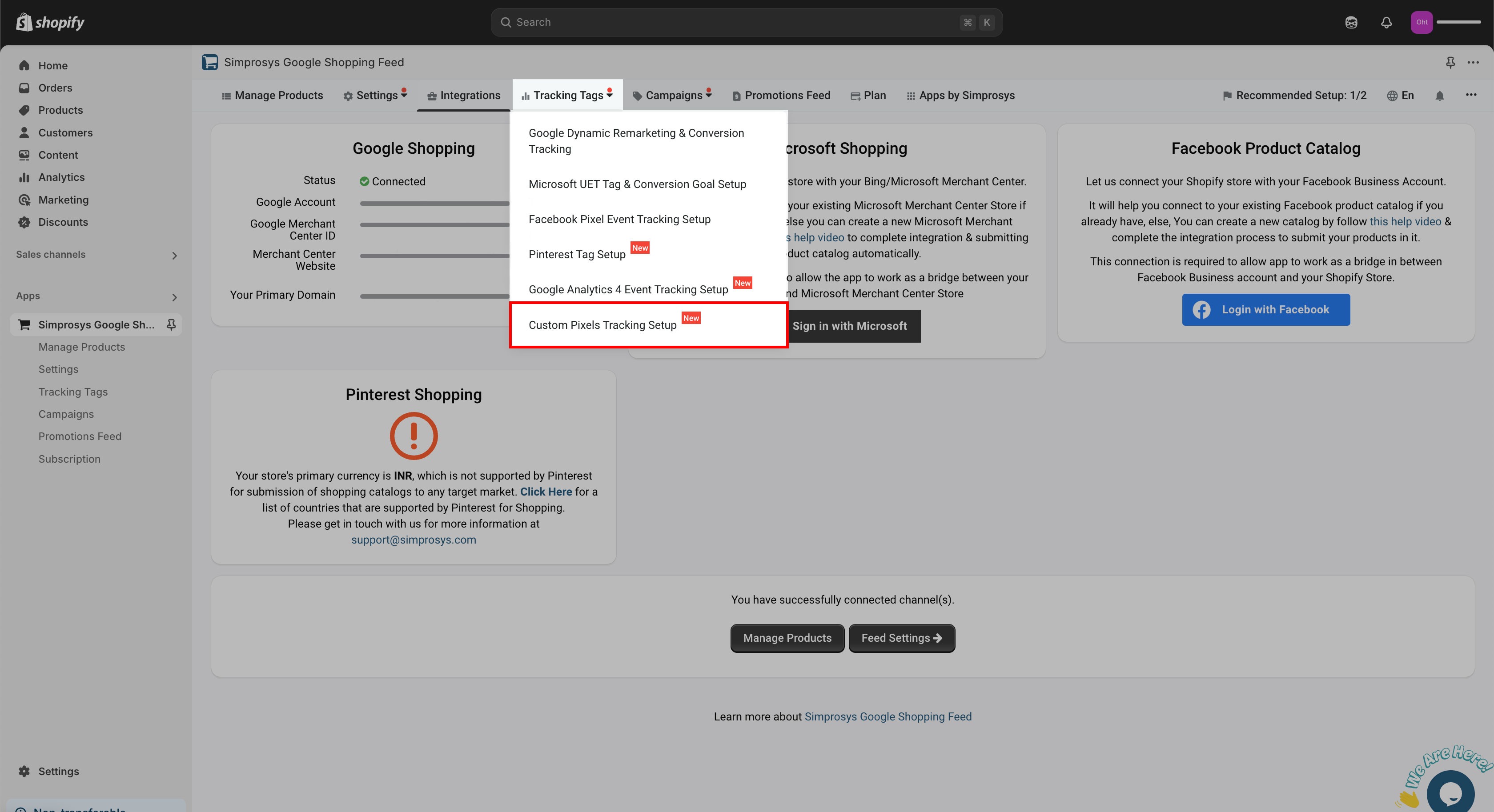Click the Shopify logo
Viewport: 1494px width, 812px height.
coord(50,22)
